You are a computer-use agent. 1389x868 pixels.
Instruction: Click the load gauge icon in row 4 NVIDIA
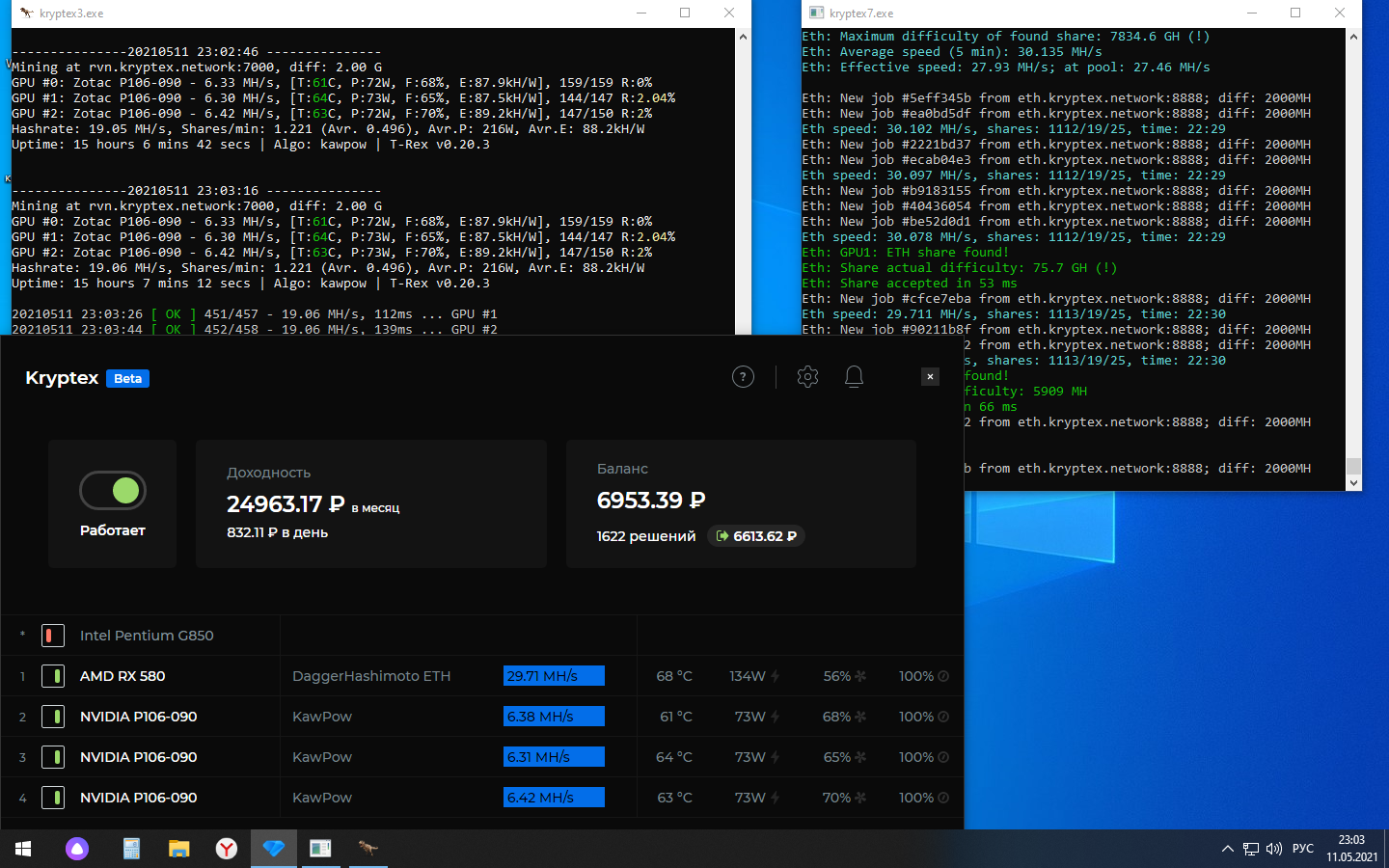click(x=943, y=798)
